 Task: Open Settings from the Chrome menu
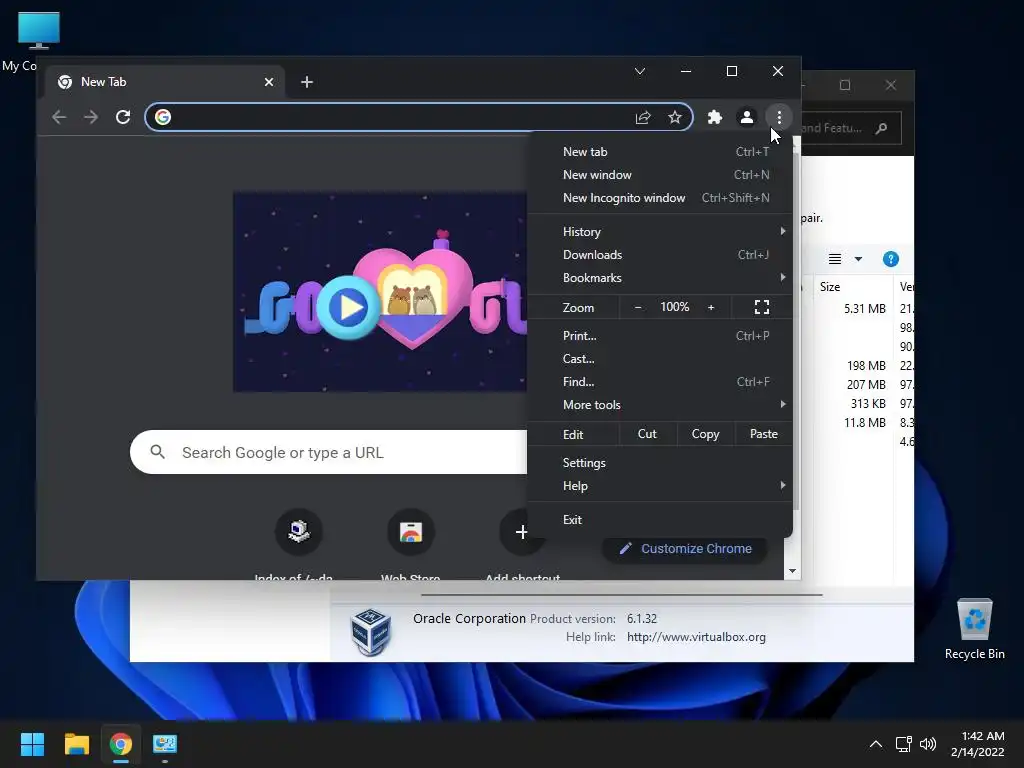click(660, 462)
